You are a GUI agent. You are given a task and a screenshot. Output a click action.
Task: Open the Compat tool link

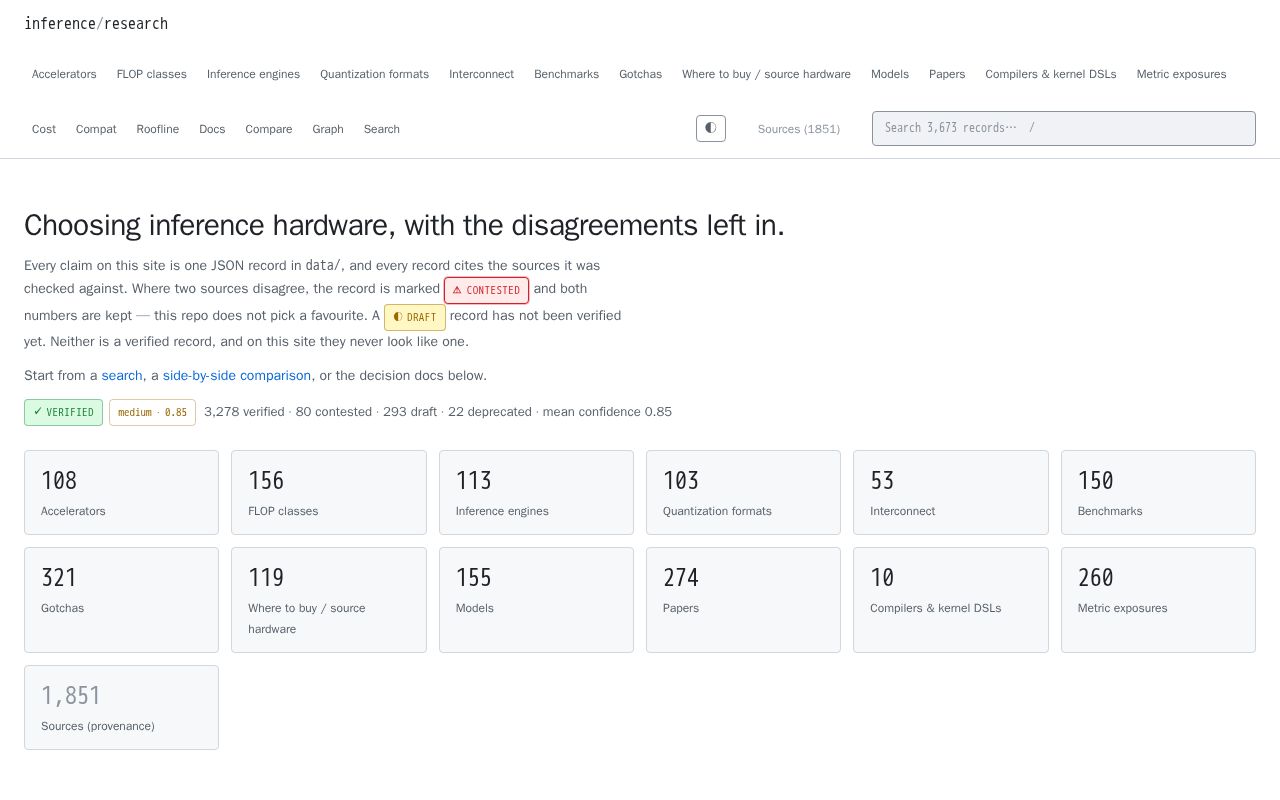click(96, 129)
